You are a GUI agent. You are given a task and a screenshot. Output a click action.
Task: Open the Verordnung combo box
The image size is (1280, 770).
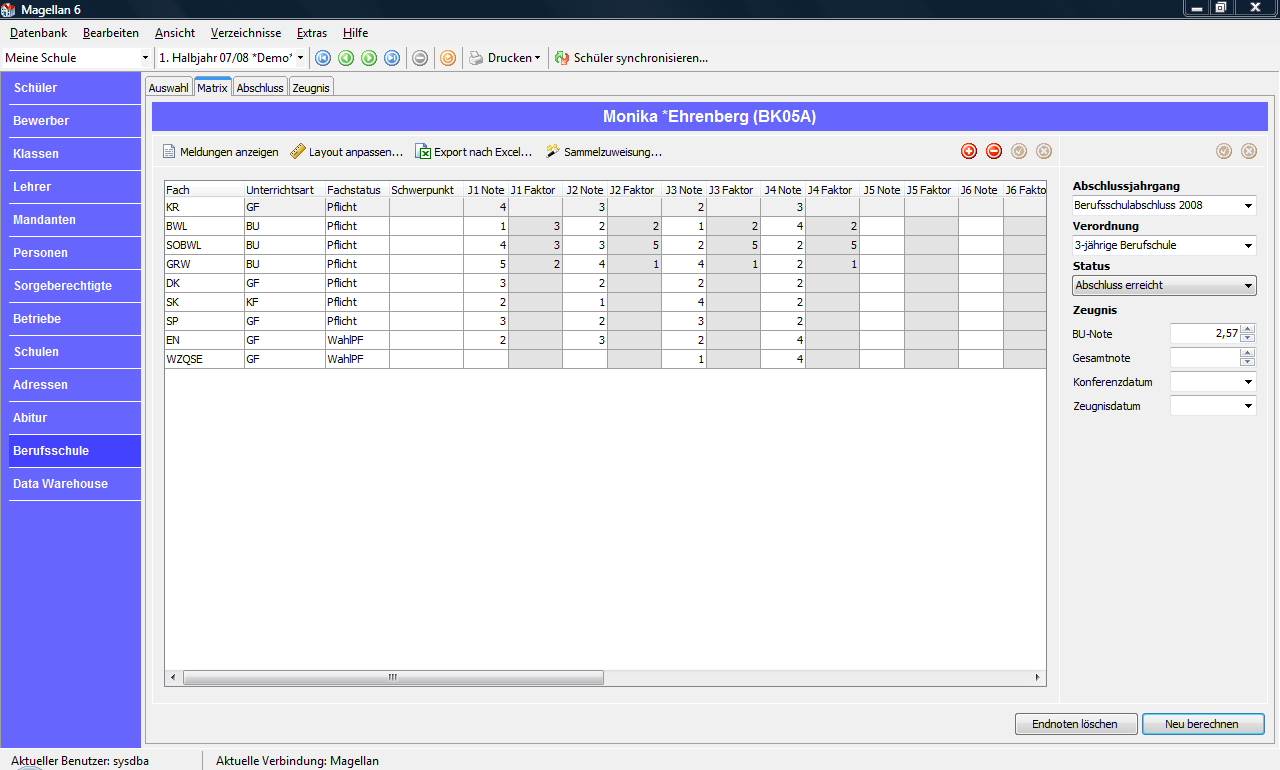pos(1248,245)
